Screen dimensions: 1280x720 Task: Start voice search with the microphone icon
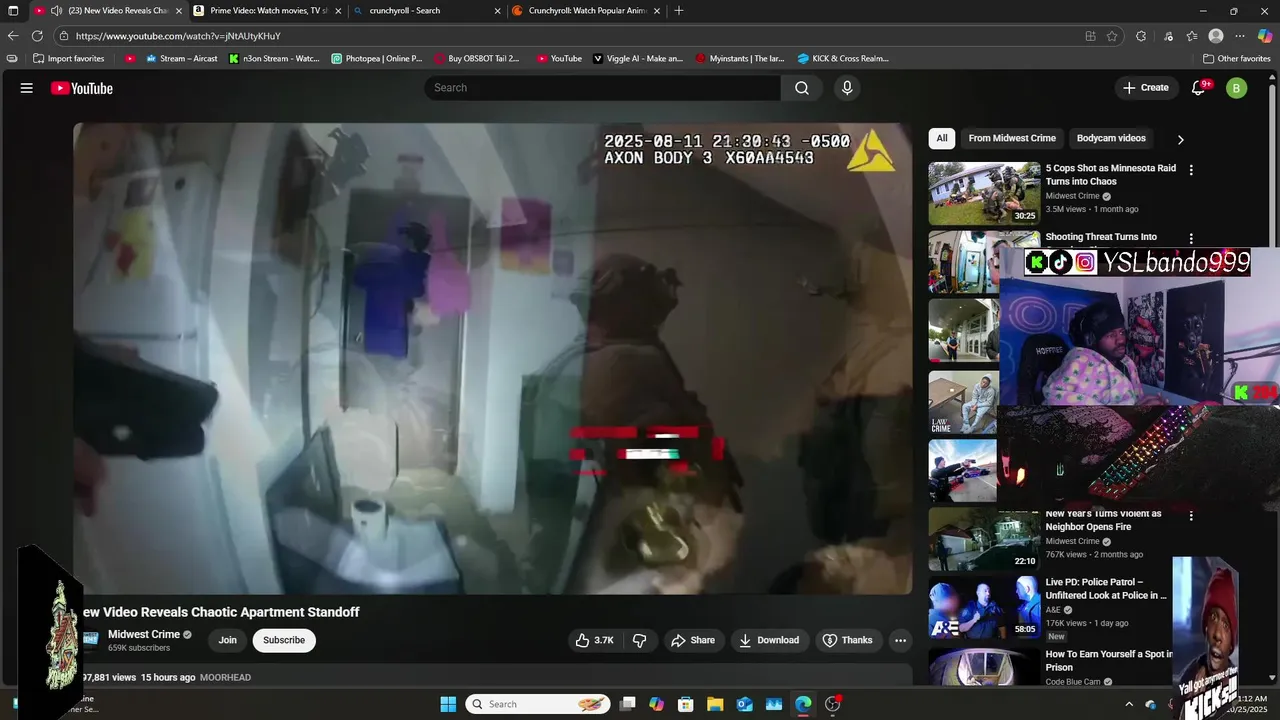(x=847, y=88)
